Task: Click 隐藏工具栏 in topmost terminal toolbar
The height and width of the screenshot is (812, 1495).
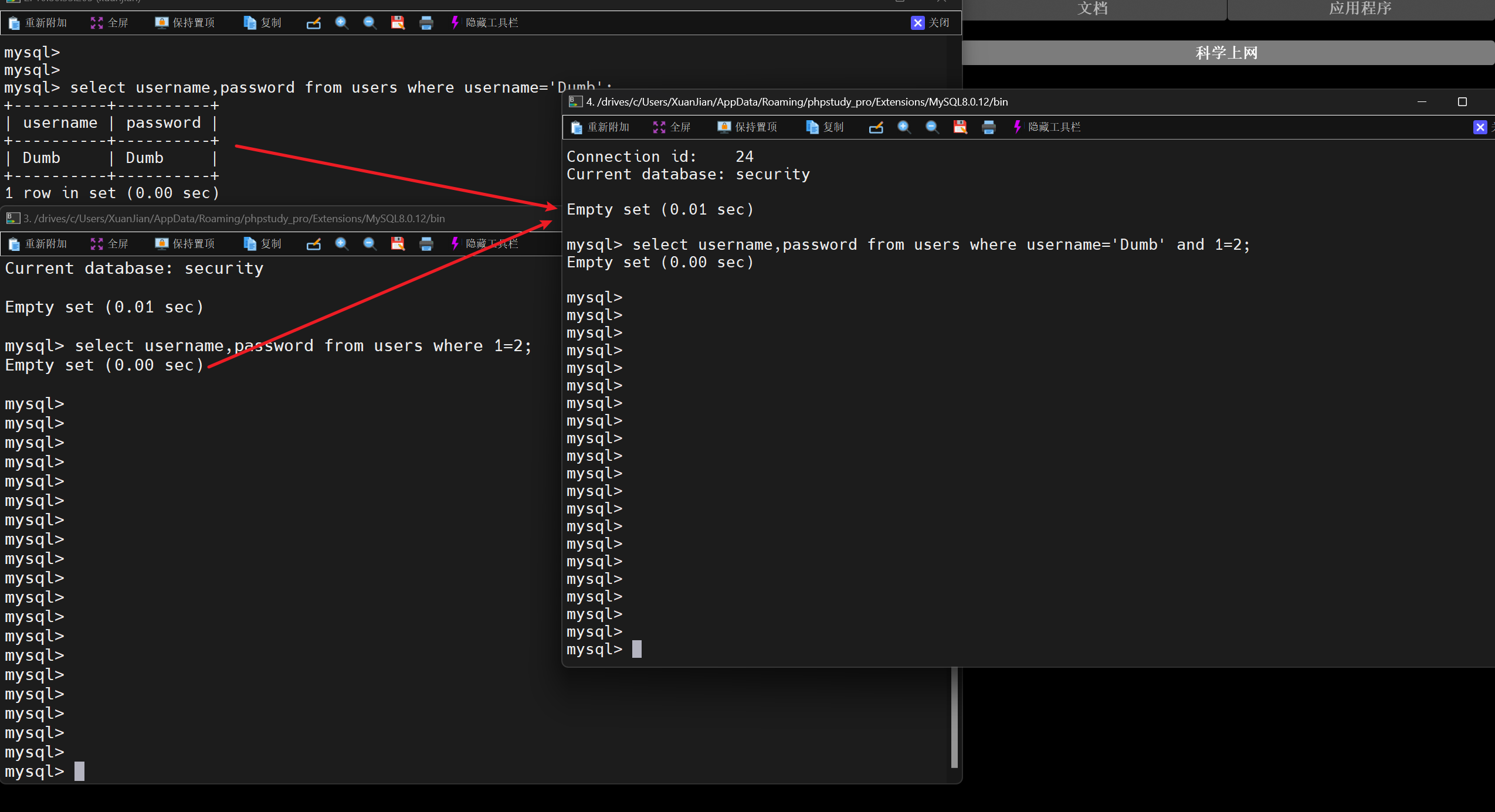Action: click(484, 23)
